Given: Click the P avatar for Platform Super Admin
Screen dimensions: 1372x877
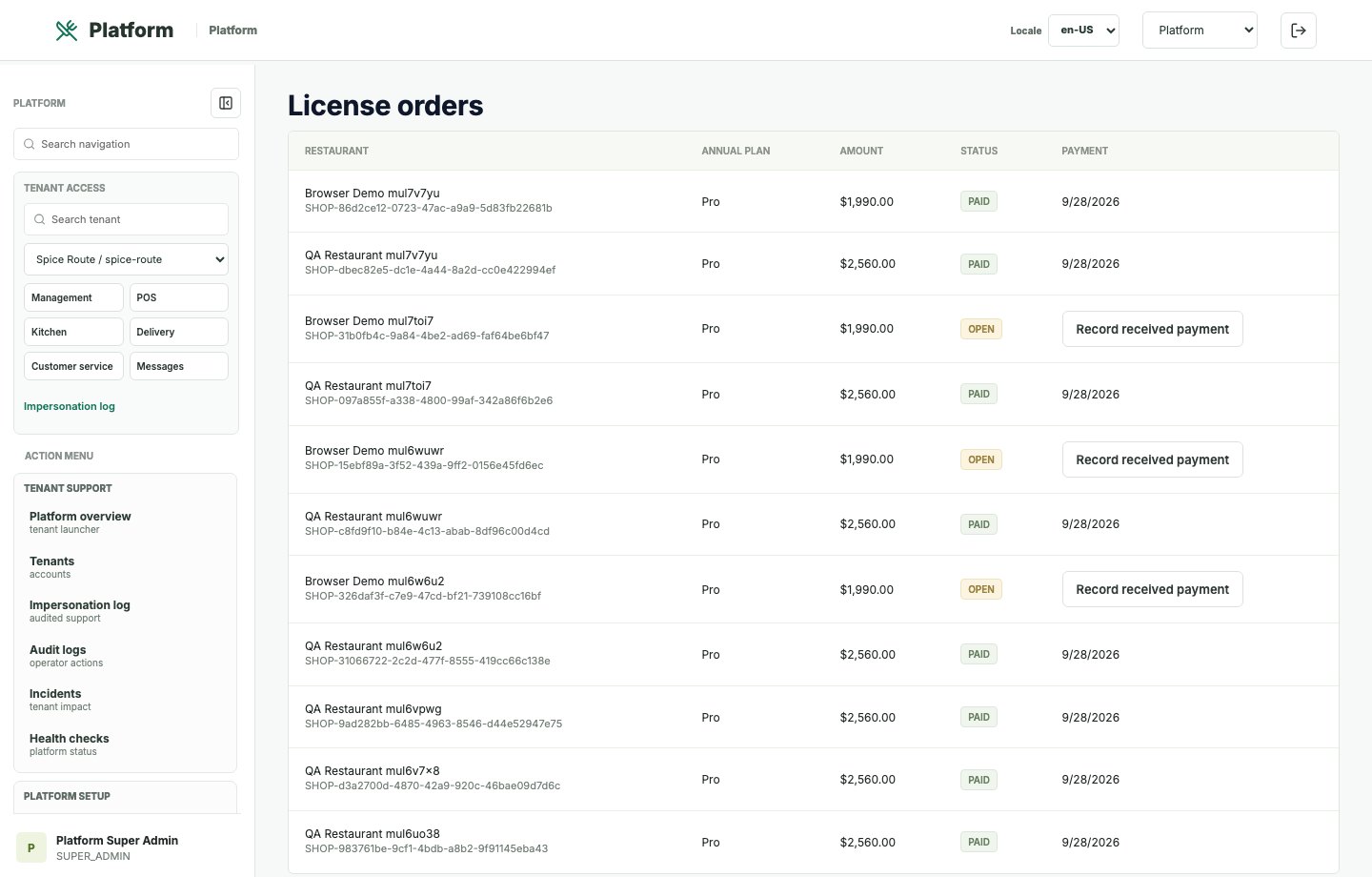Looking at the screenshot, I should (31, 847).
